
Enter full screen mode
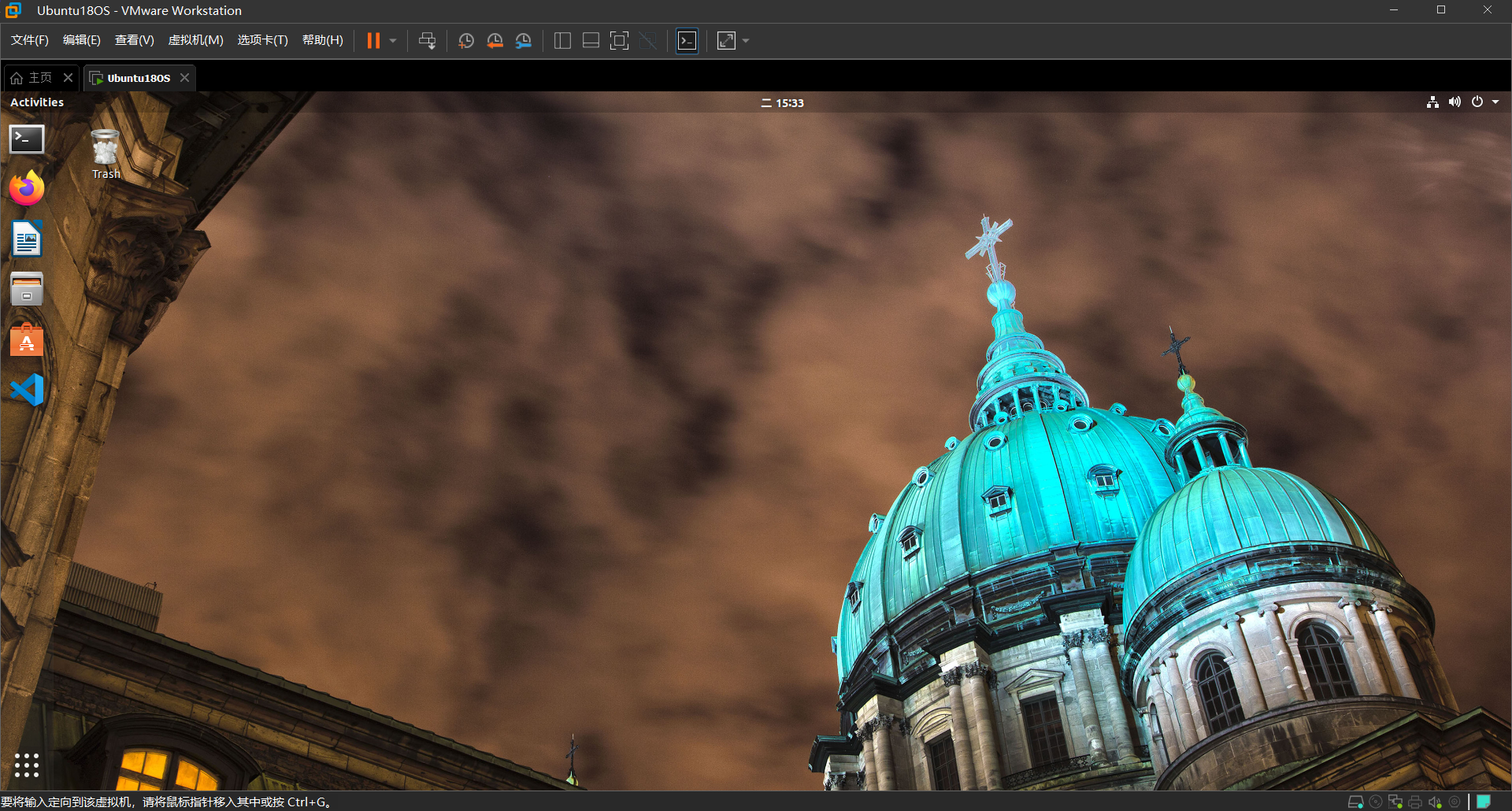[x=620, y=41]
